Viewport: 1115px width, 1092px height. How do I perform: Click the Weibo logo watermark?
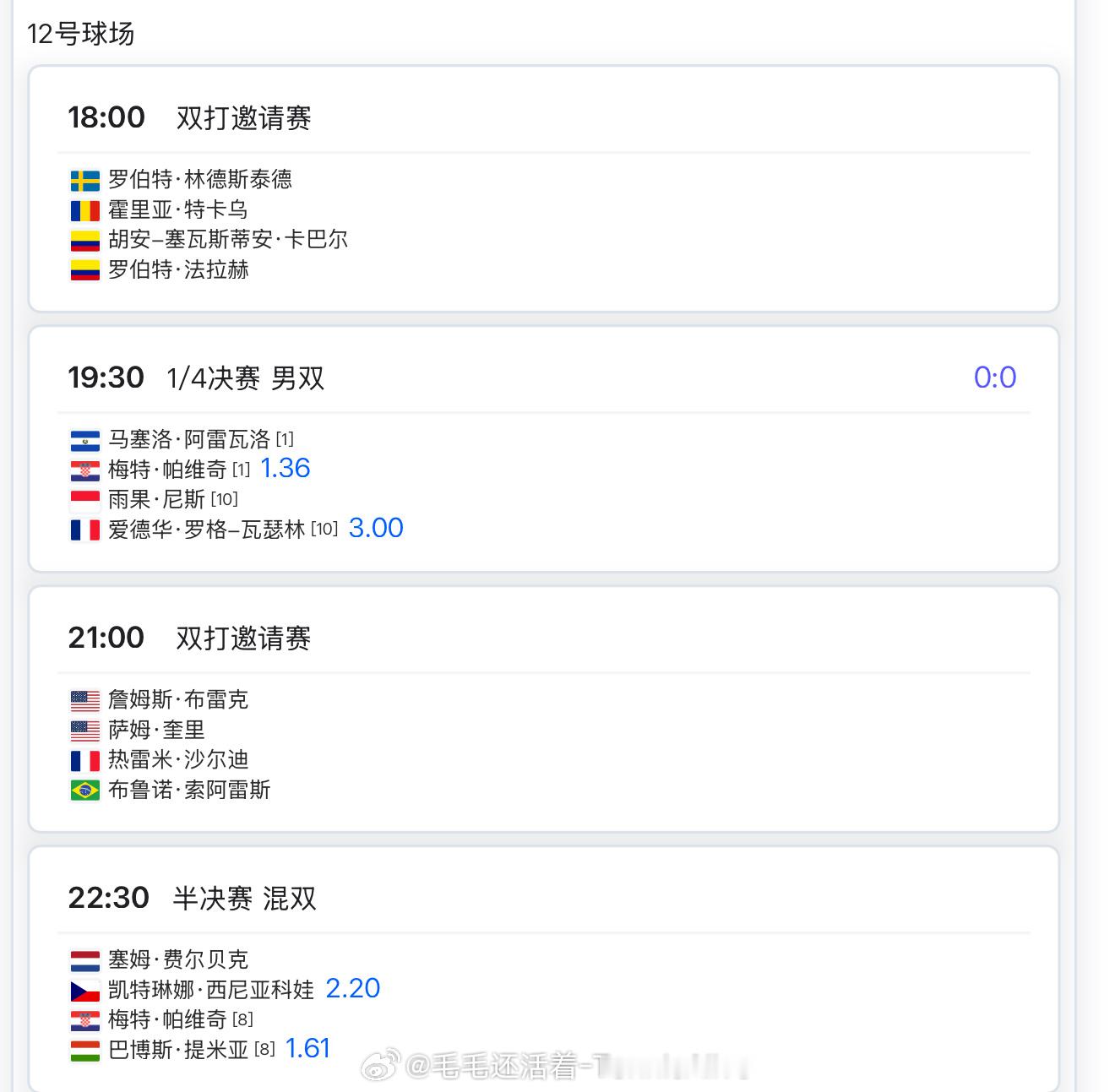tap(381, 1066)
